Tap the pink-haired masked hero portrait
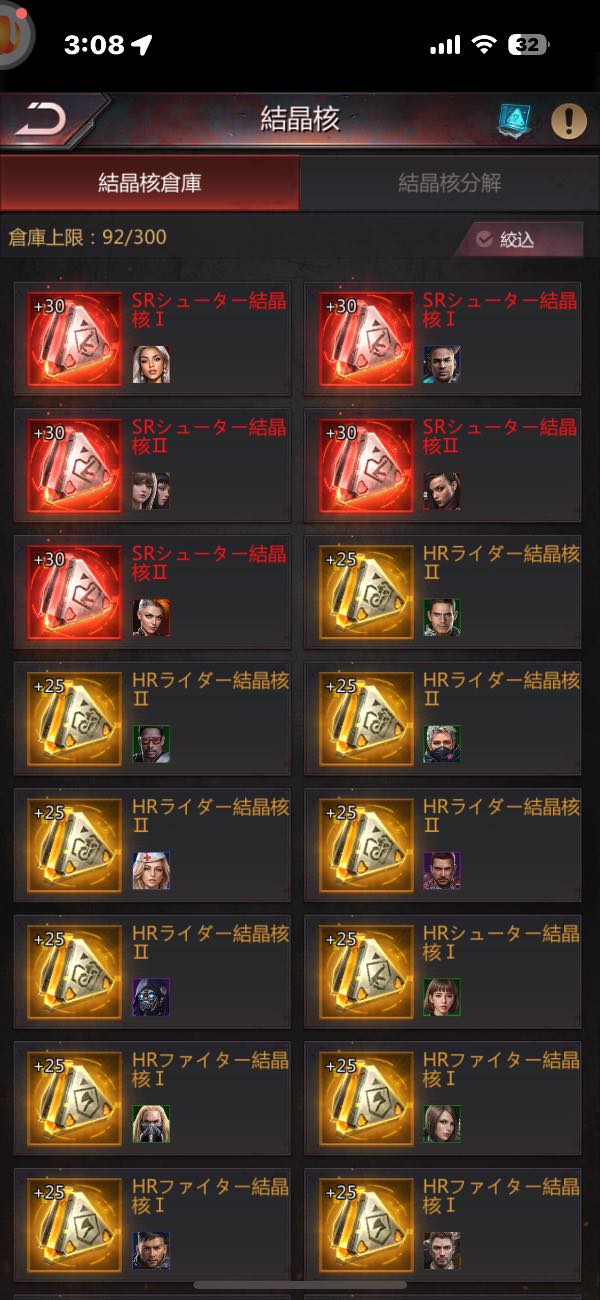The height and width of the screenshot is (1300, 600). click(x=442, y=744)
